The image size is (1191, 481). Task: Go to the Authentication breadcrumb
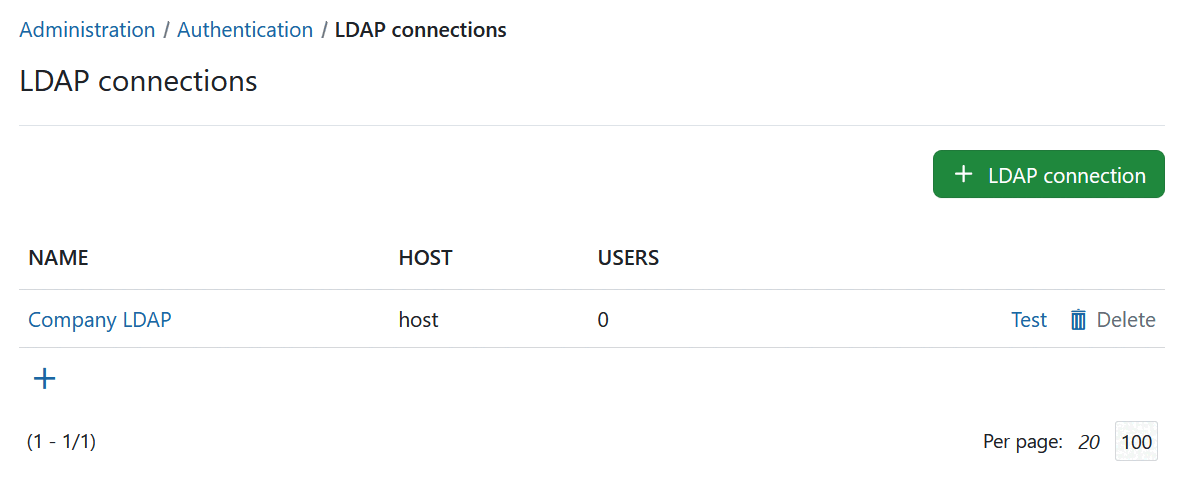click(x=245, y=30)
